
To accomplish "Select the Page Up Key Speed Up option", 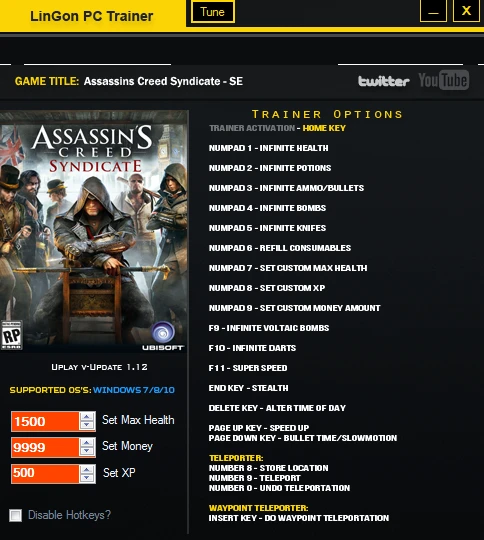I will (259, 428).
